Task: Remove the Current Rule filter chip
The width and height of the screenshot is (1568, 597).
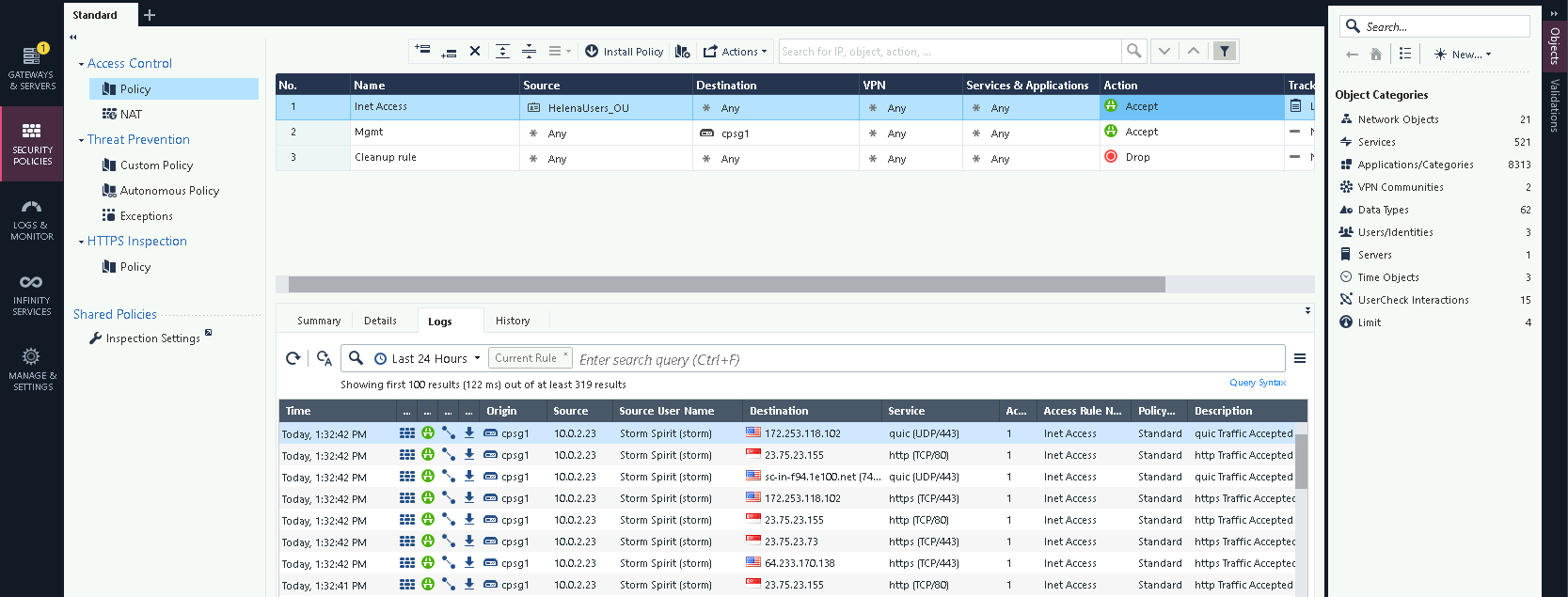Action: (565, 355)
